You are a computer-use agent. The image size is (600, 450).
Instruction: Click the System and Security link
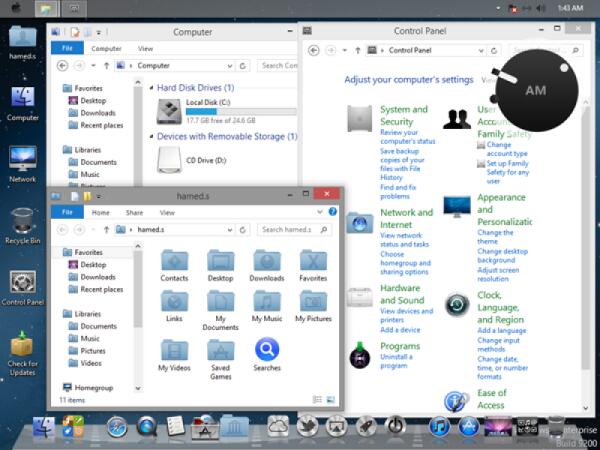(404, 115)
